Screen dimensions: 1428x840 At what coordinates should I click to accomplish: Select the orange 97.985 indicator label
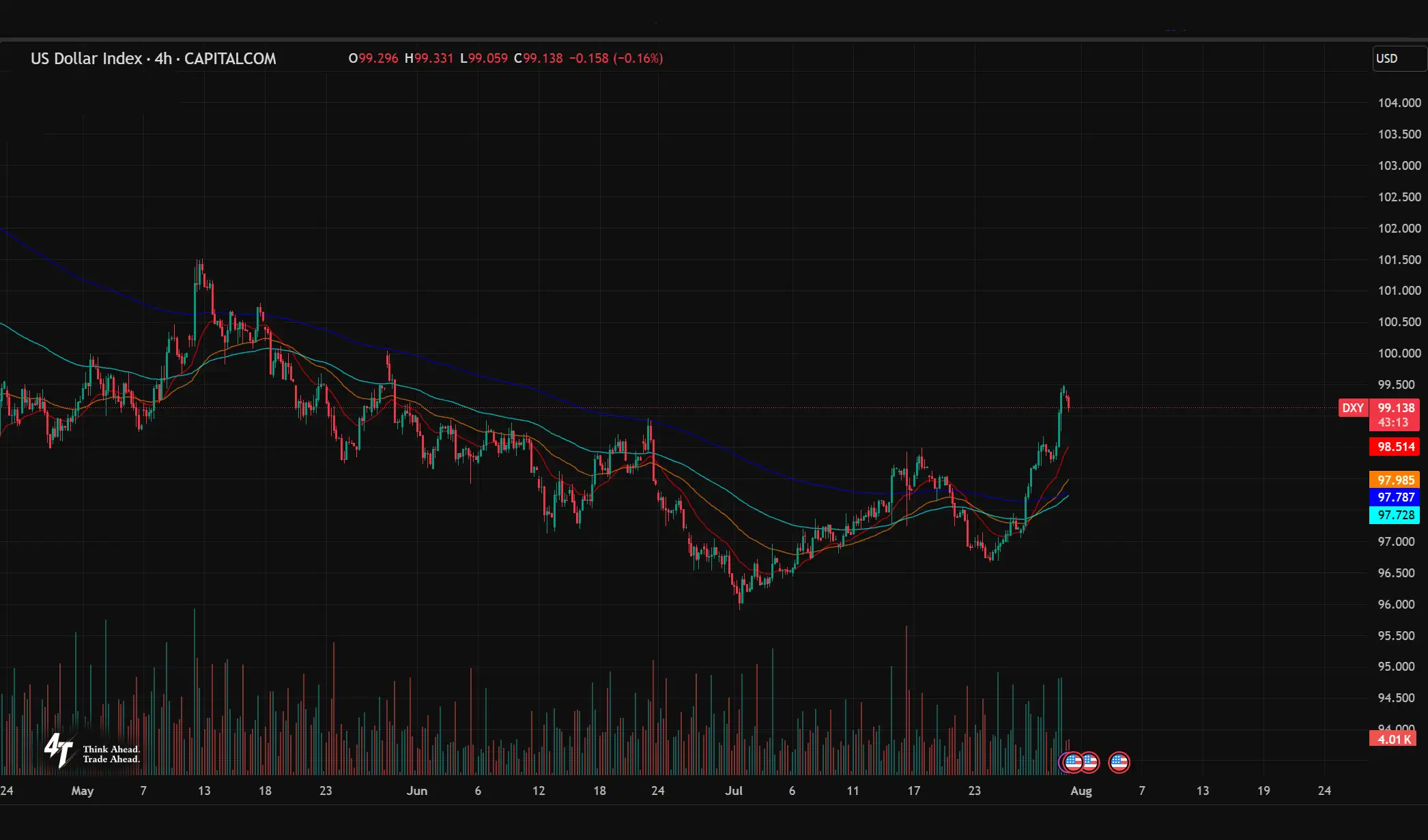pos(1395,480)
